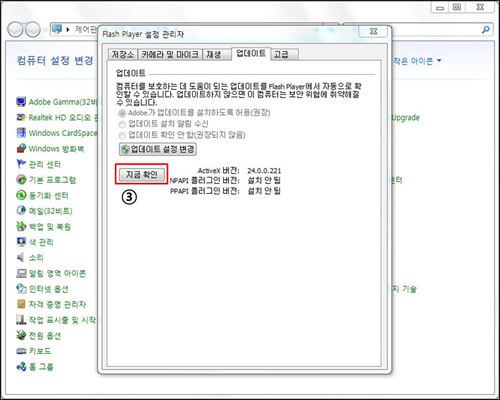Viewport: 500px width, 400px height.
Task: Select 업데이트 설치 알림 수신 radio button
Action: point(122,124)
